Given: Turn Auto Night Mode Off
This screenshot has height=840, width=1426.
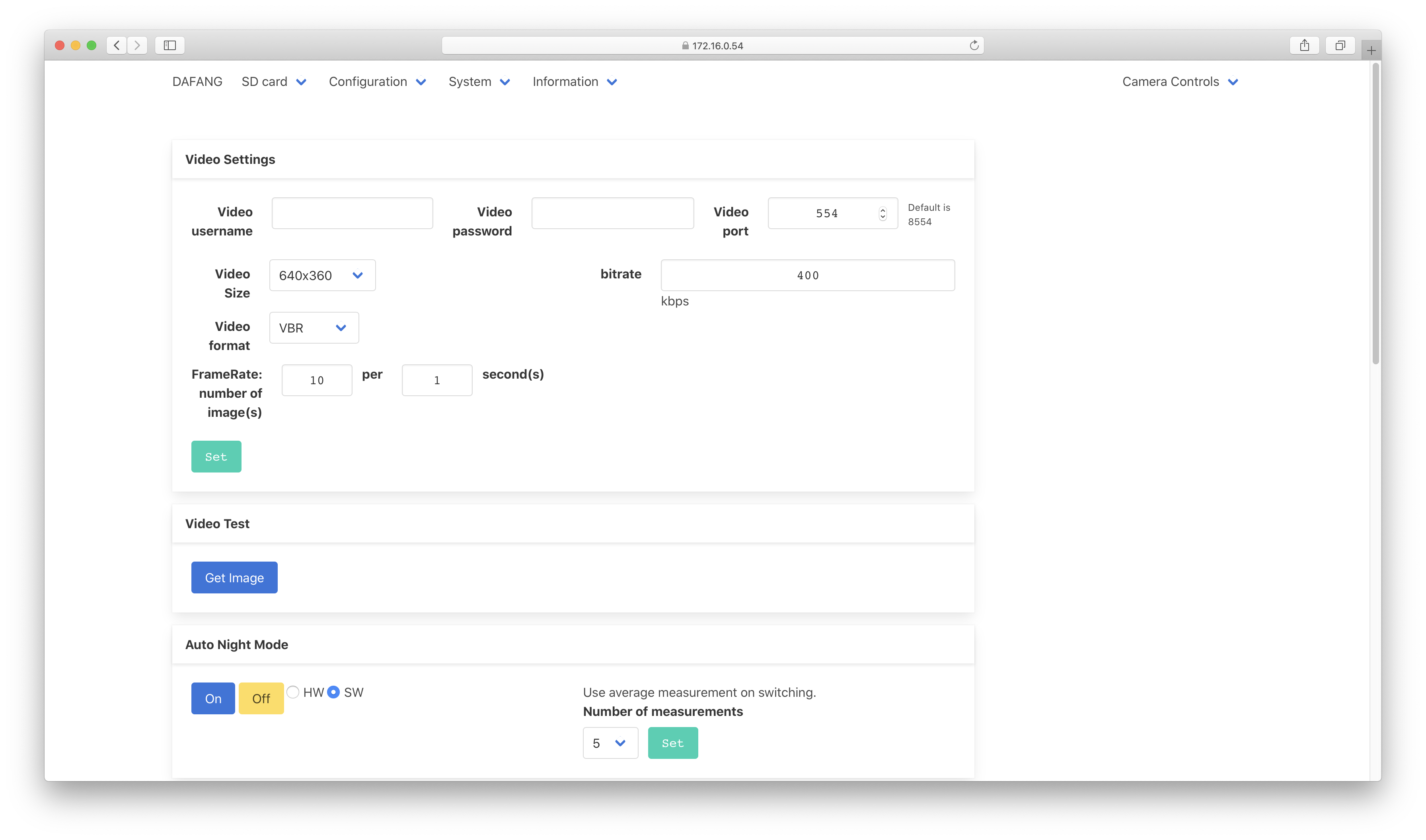Looking at the screenshot, I should click(261, 698).
